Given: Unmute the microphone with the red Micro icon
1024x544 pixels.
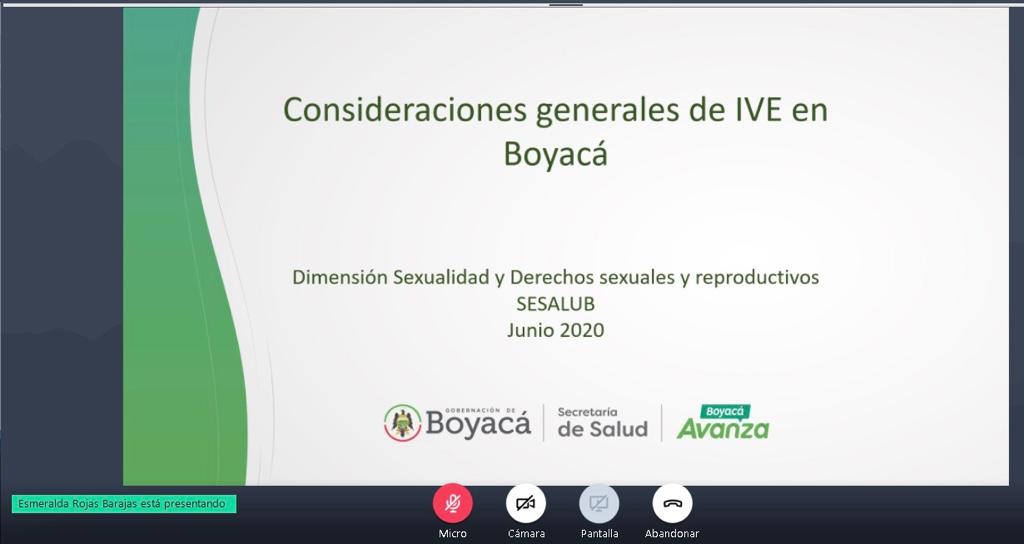Looking at the screenshot, I should point(452,503).
